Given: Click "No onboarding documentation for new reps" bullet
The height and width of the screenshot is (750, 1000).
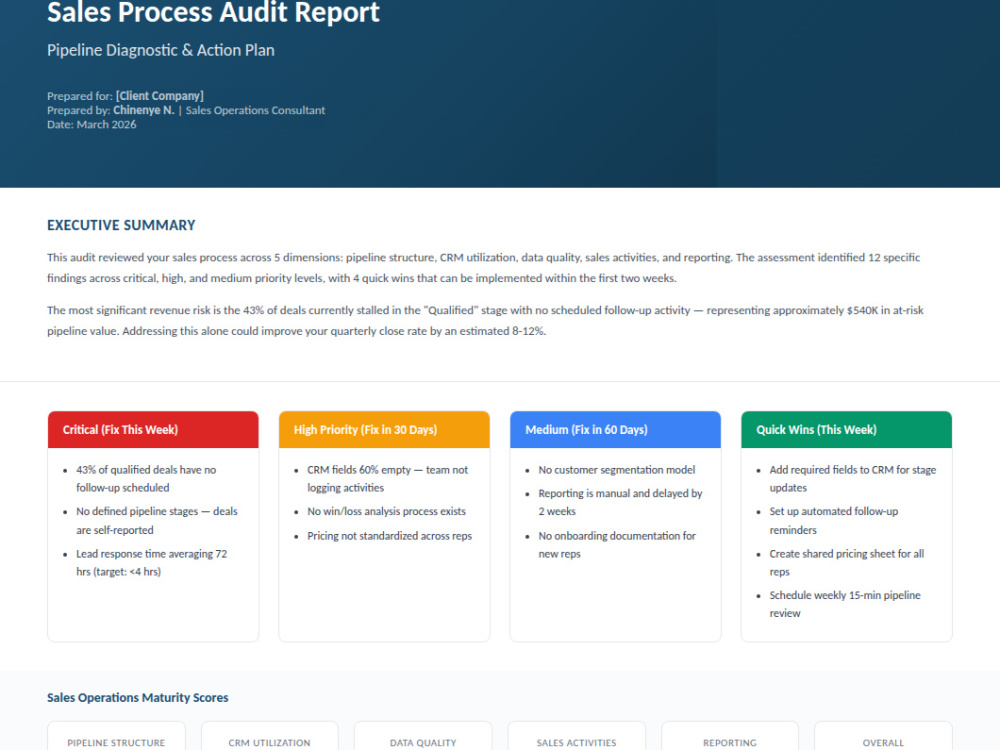Looking at the screenshot, I should coord(617,545).
